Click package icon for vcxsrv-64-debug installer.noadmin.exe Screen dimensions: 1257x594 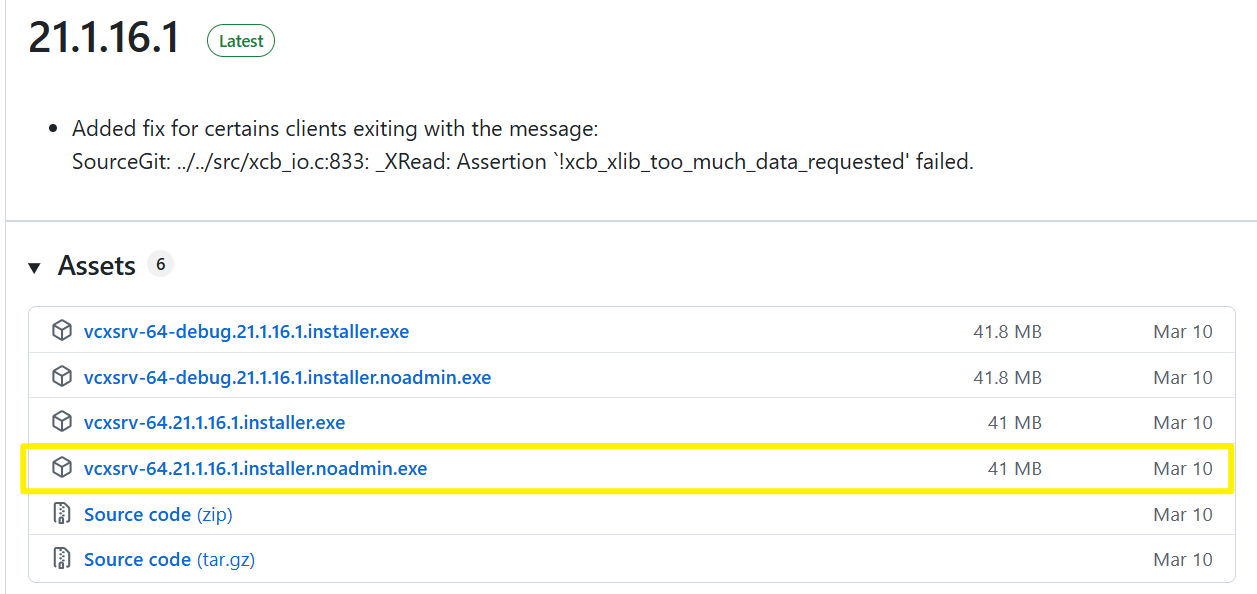pos(62,377)
